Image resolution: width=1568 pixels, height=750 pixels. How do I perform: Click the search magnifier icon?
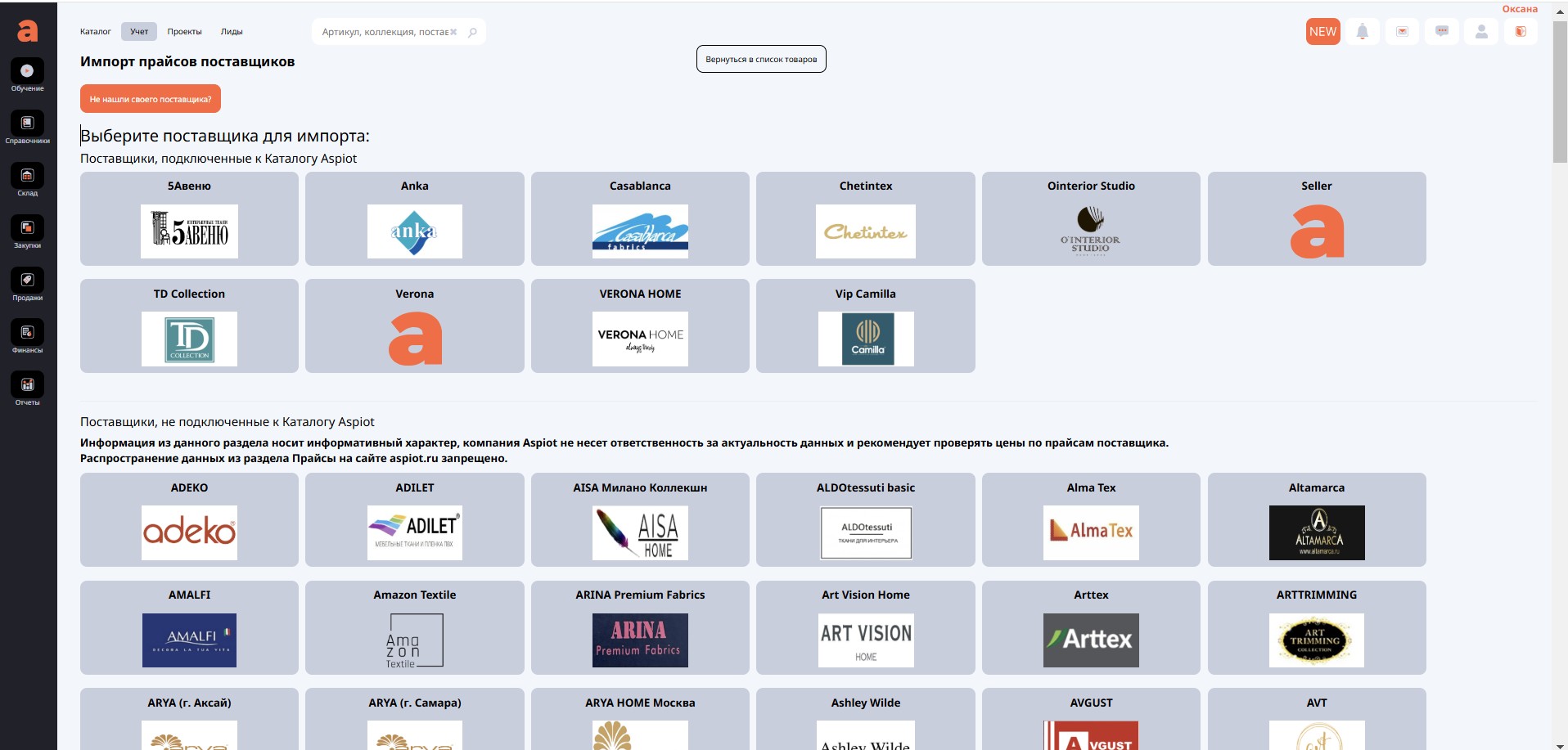[472, 33]
